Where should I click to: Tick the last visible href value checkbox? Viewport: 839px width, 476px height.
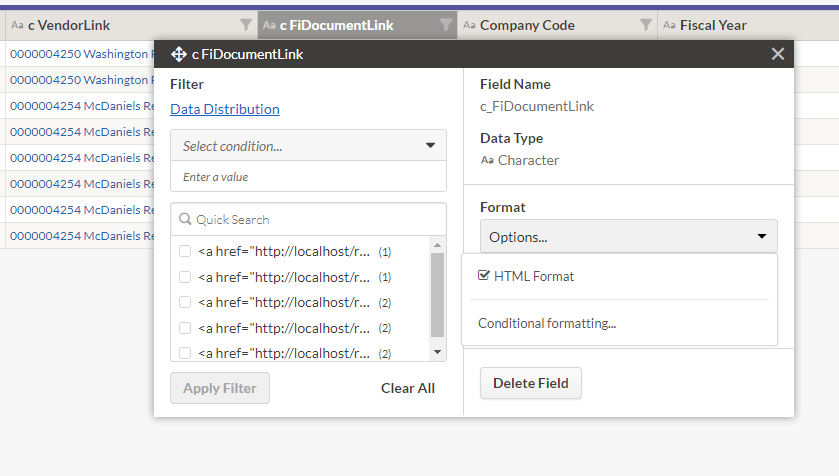click(x=185, y=353)
